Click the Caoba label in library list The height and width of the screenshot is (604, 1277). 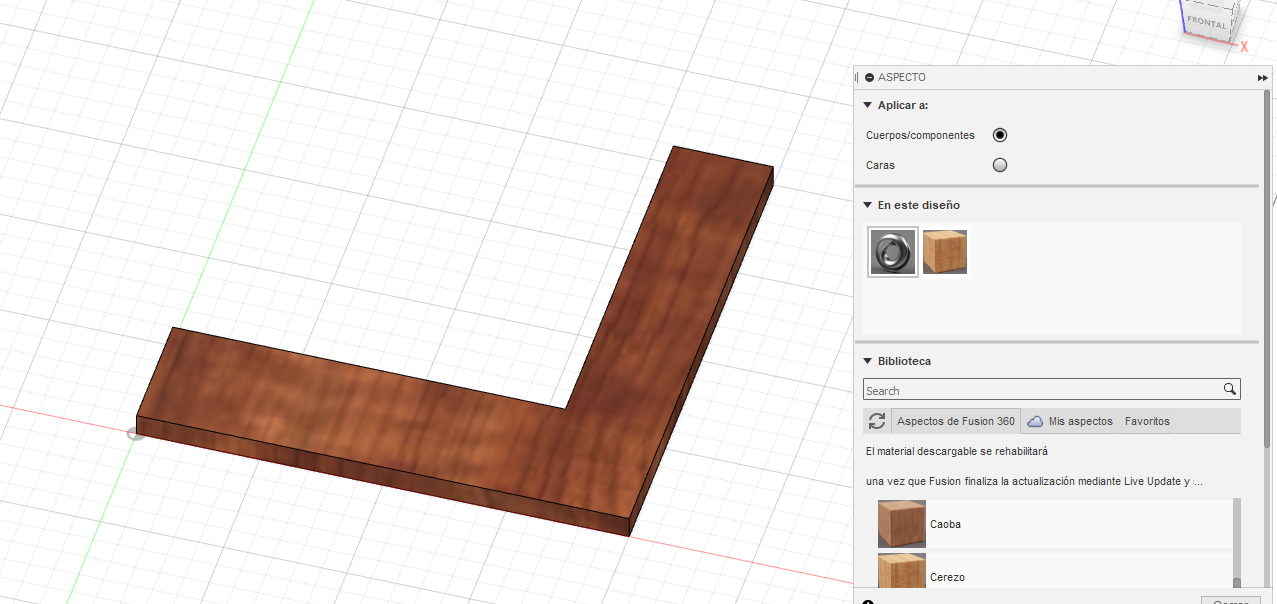tap(945, 524)
